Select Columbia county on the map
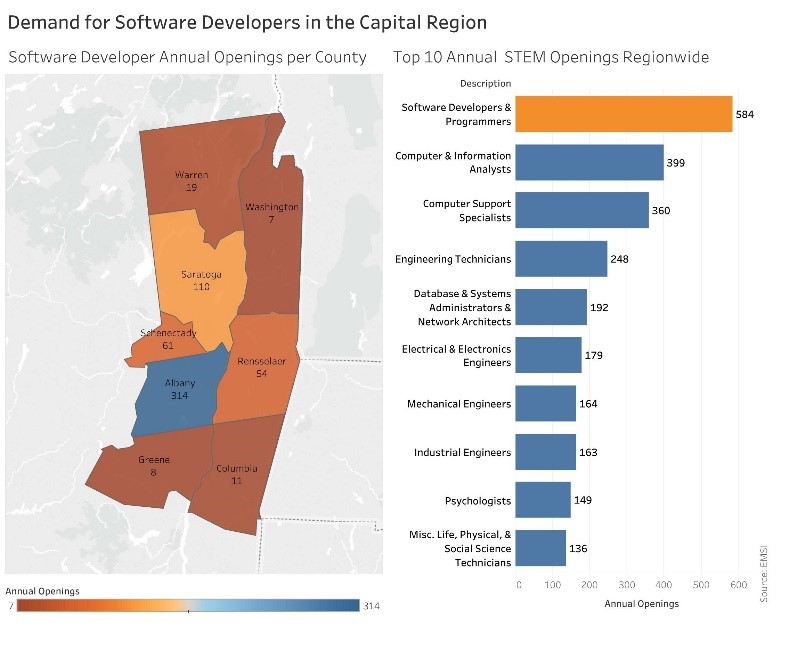The image size is (797, 660). click(238, 475)
